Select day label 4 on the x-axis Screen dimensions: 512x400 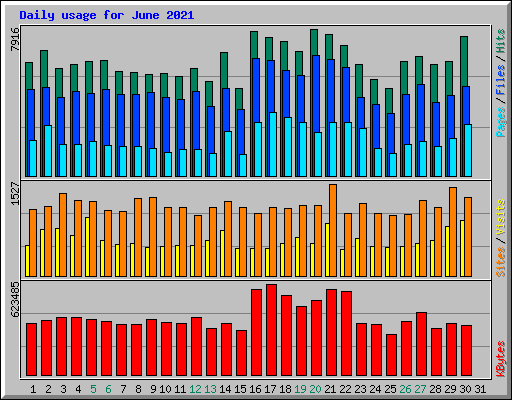[78, 389]
